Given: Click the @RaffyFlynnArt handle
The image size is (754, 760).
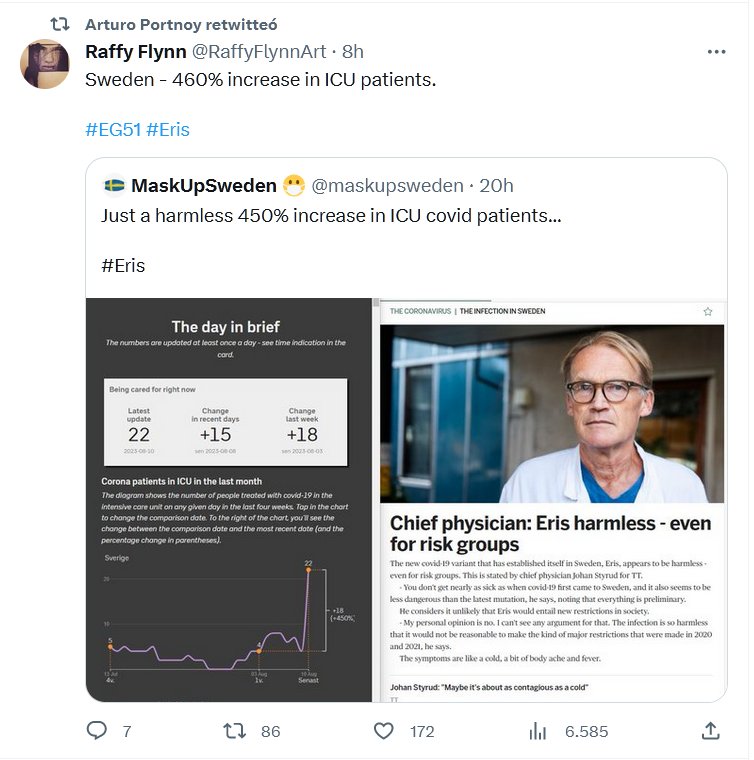Looking at the screenshot, I should pyautogui.click(x=262, y=52).
